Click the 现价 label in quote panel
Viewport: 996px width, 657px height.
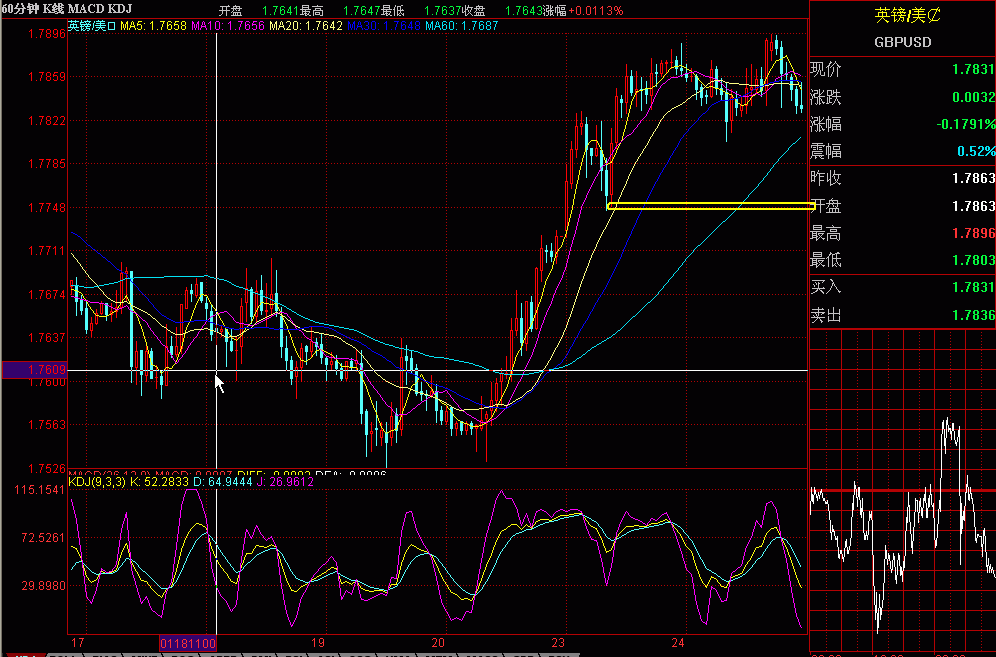point(826,69)
